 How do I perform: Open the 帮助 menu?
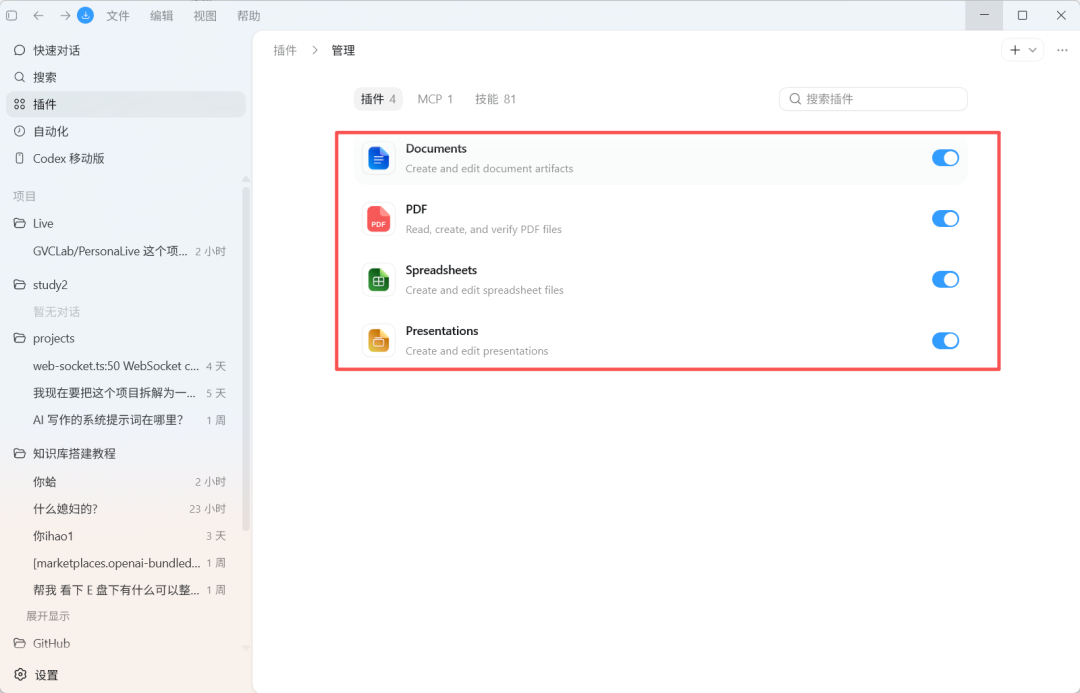249,15
